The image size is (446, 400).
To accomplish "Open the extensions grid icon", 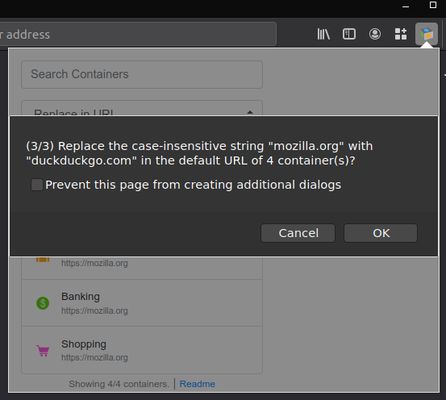I will [401, 34].
